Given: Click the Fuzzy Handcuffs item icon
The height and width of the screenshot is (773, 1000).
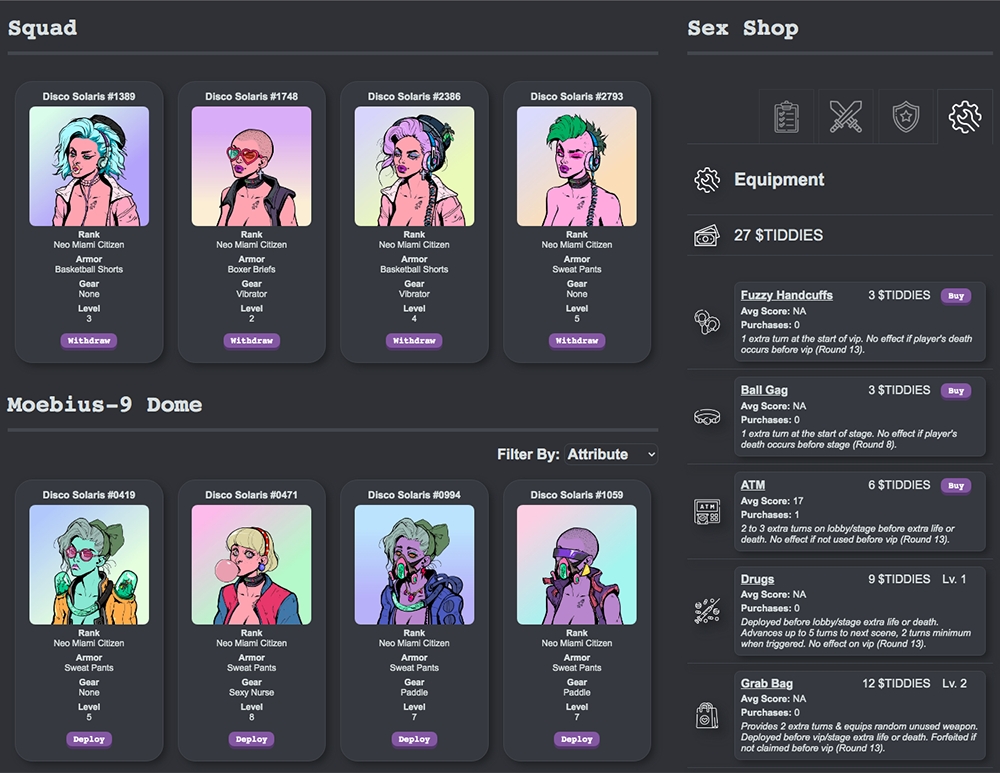Looking at the screenshot, I should (707, 322).
